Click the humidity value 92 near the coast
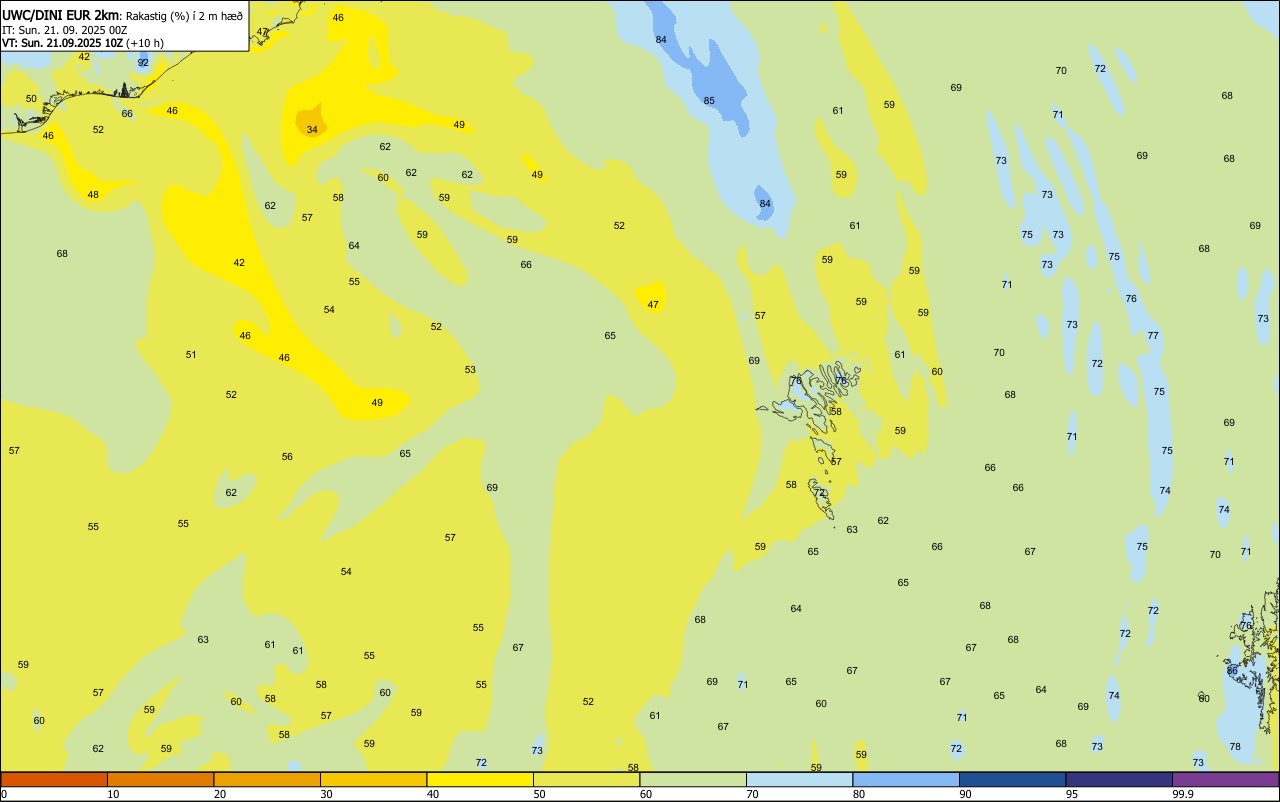 (x=143, y=63)
